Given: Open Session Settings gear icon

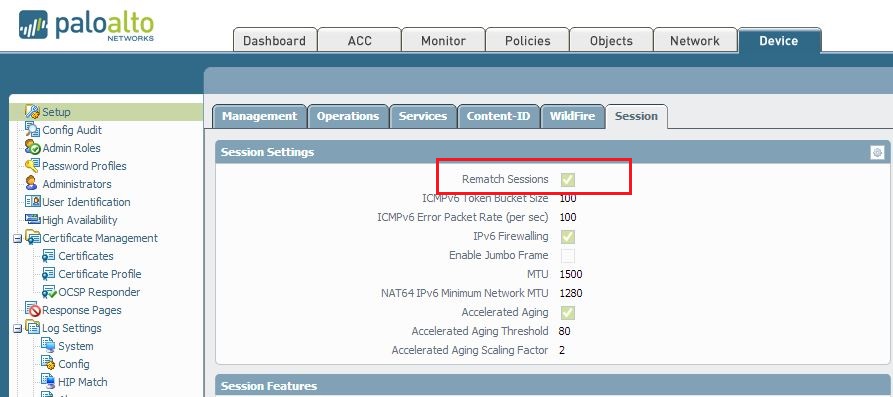Looking at the screenshot, I should tap(878, 153).
